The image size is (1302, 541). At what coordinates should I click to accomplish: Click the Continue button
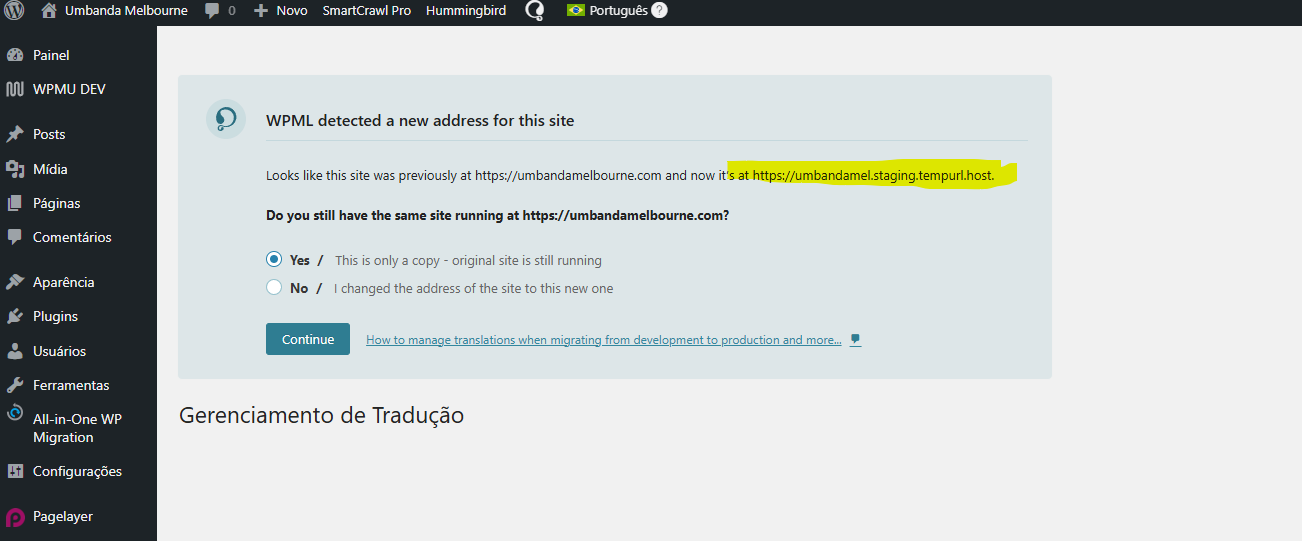(308, 339)
